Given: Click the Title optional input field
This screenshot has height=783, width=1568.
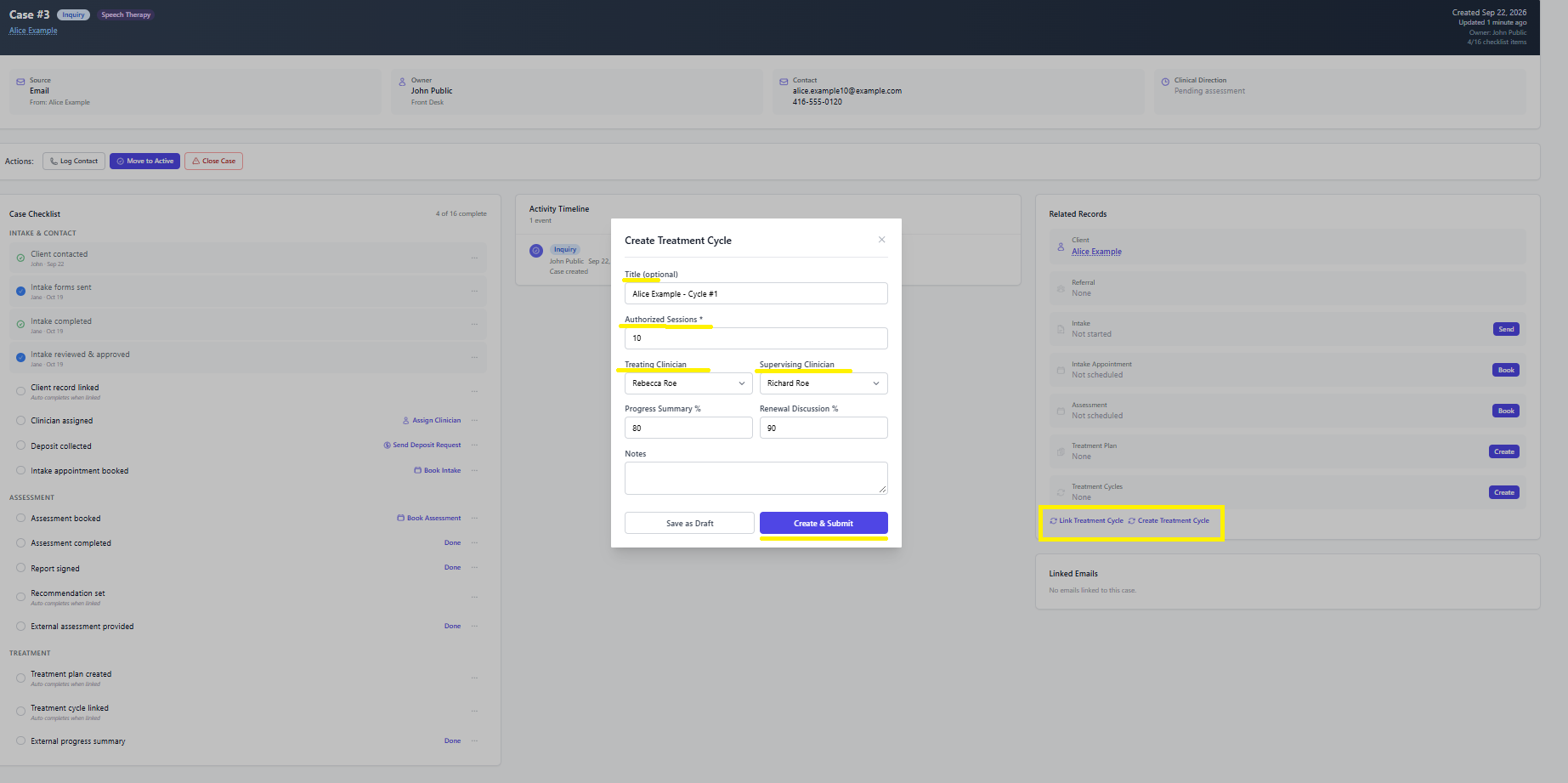Looking at the screenshot, I should point(756,293).
